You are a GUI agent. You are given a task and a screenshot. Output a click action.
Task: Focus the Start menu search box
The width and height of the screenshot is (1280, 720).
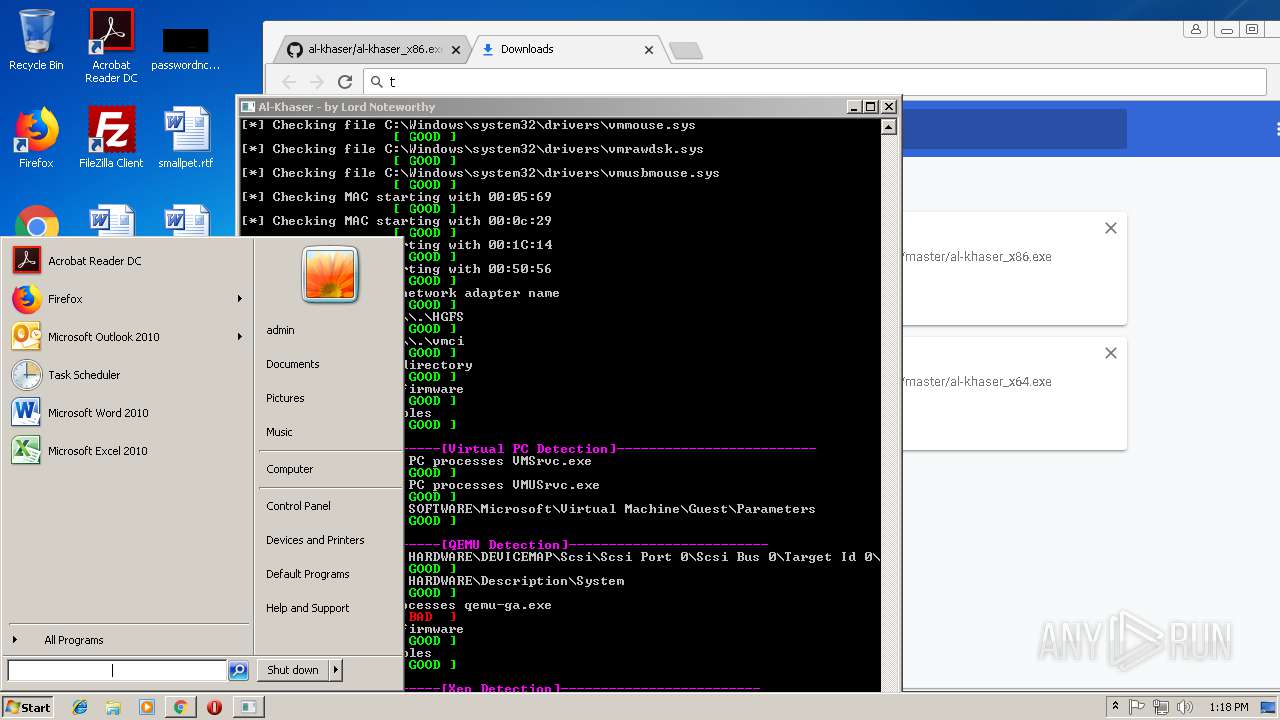click(x=117, y=671)
